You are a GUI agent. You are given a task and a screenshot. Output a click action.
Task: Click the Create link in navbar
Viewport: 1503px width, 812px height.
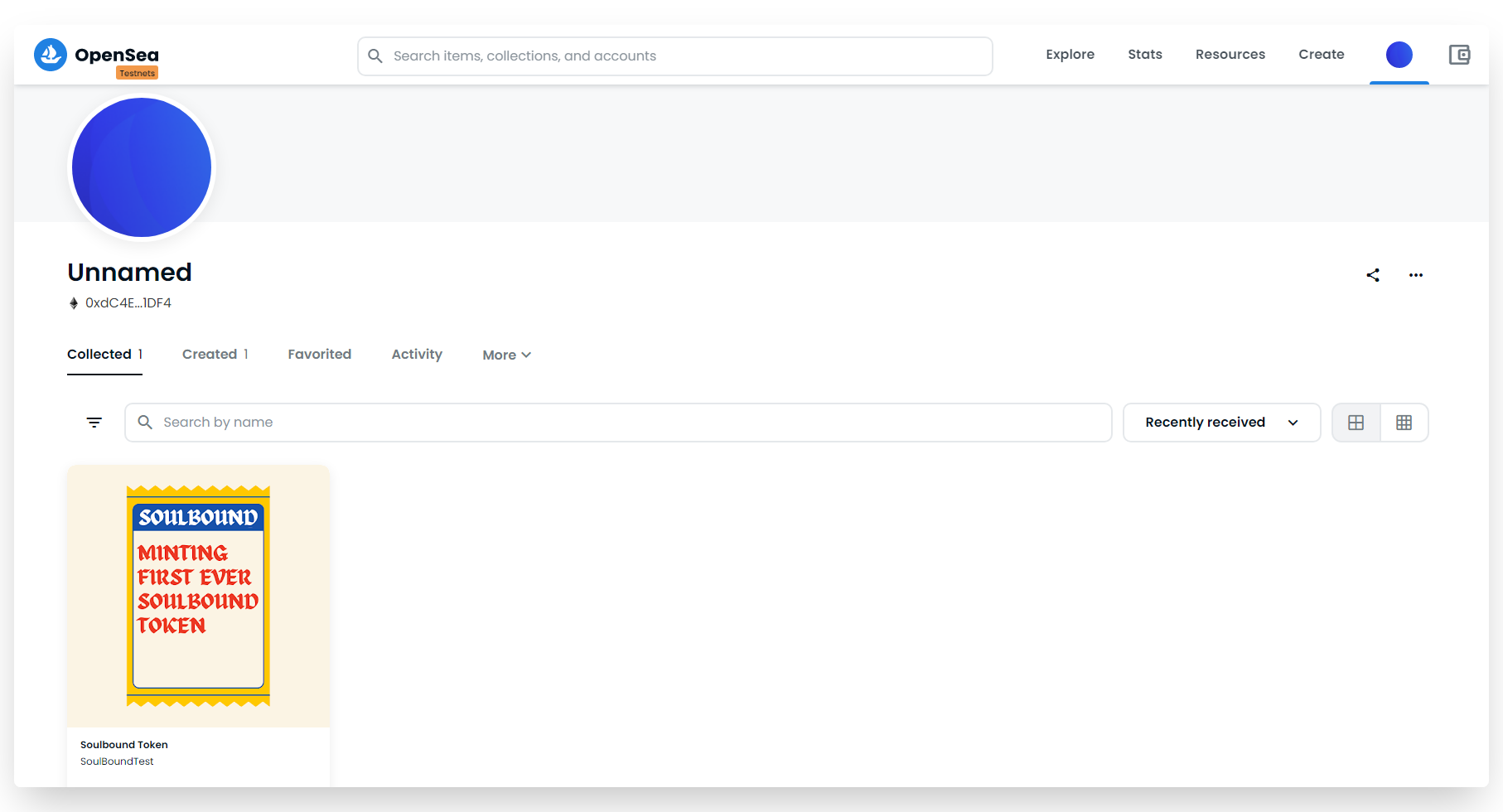pyautogui.click(x=1321, y=55)
